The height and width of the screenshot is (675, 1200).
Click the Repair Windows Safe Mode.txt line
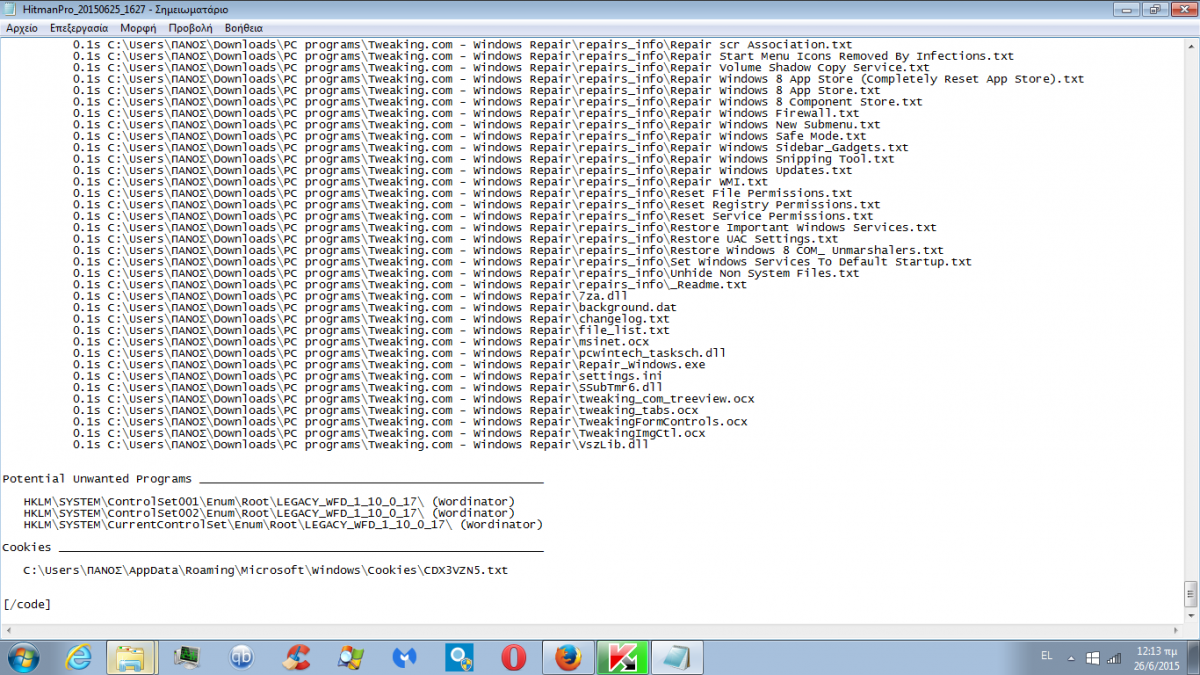tap(469, 136)
